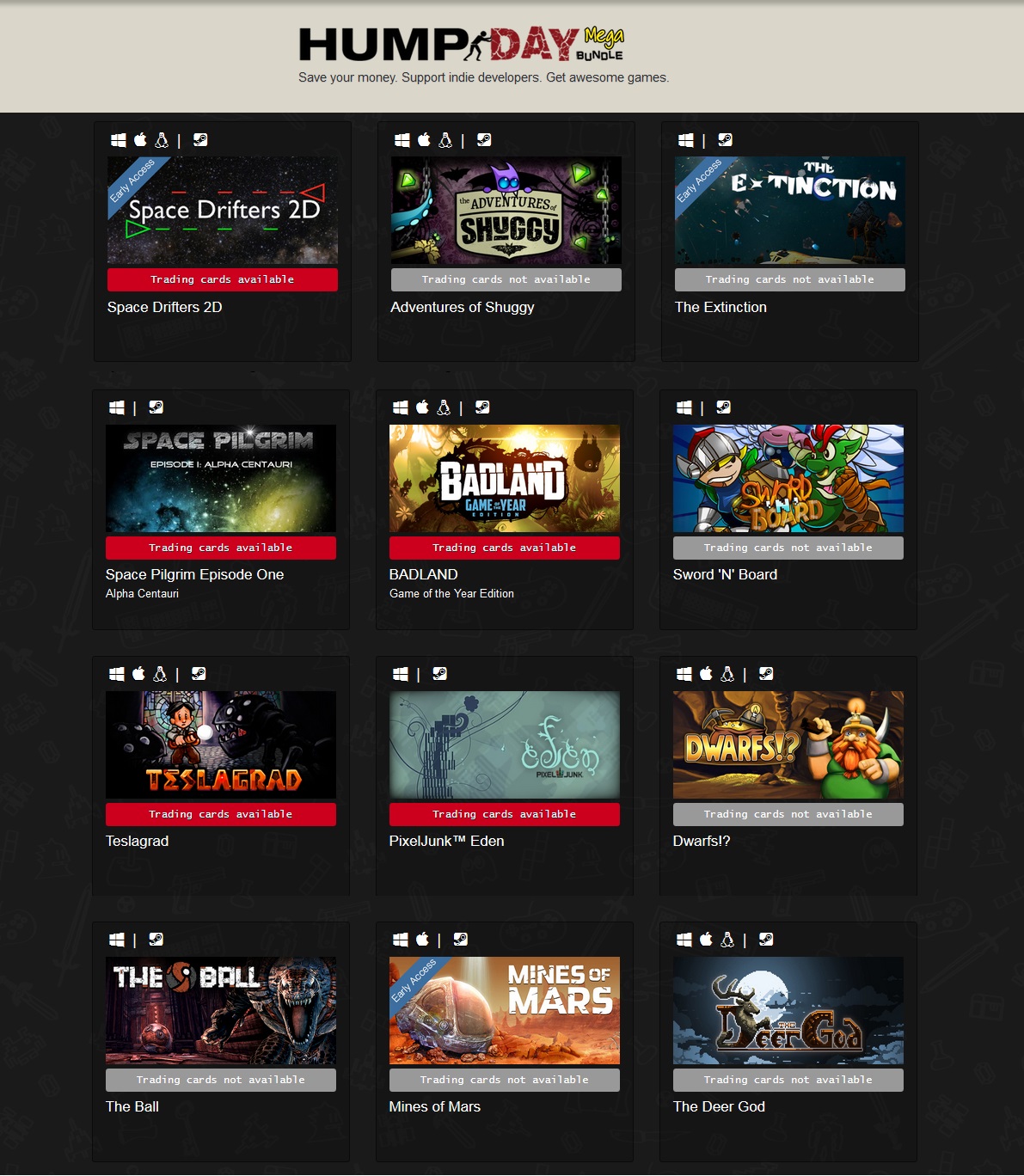The image size is (1024, 1176).
Task: Open The Extinction title link
Action: pos(720,307)
